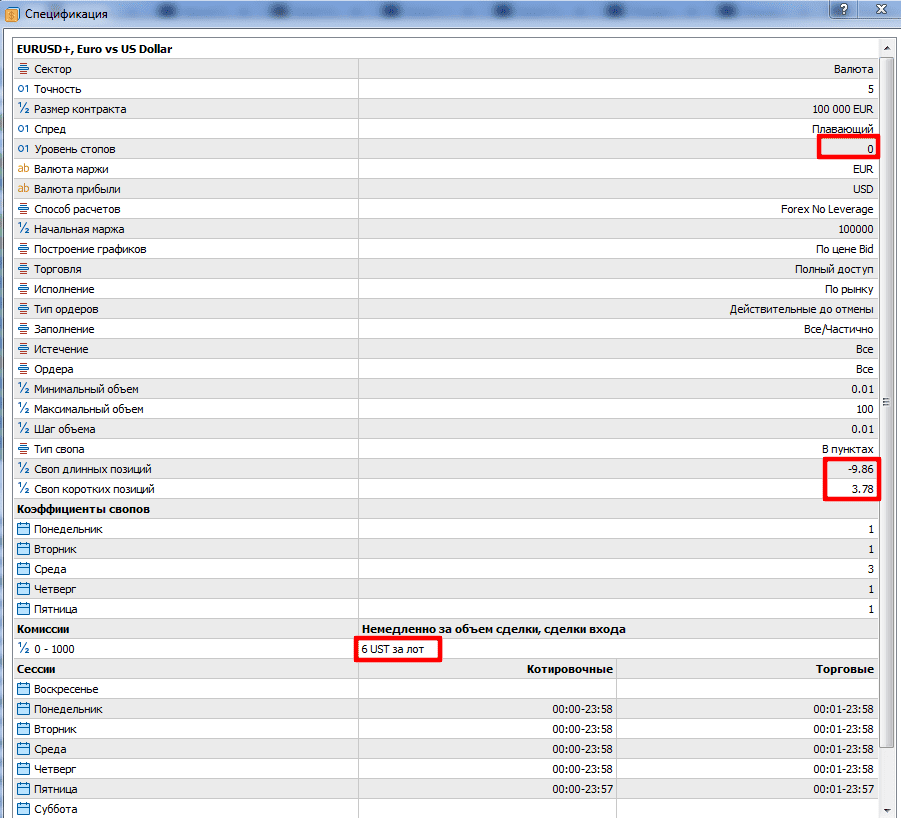Click the fraction icon next to Размер контракта

tap(23, 109)
